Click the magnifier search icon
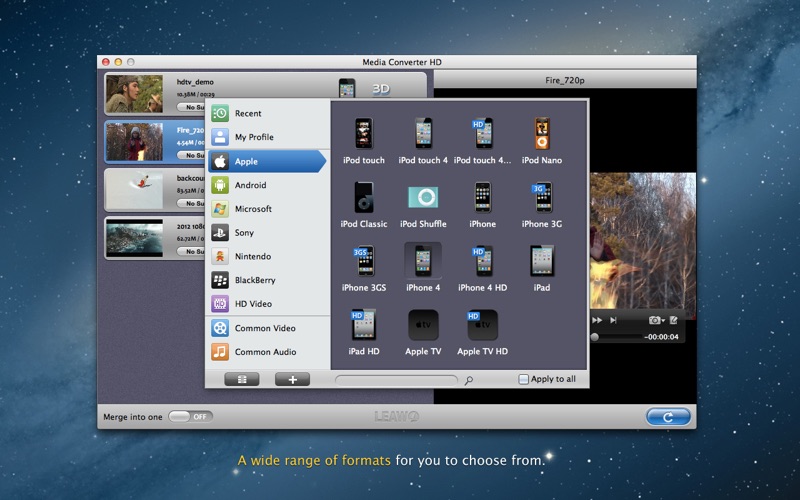Viewport: 800px width, 500px height. [468, 380]
